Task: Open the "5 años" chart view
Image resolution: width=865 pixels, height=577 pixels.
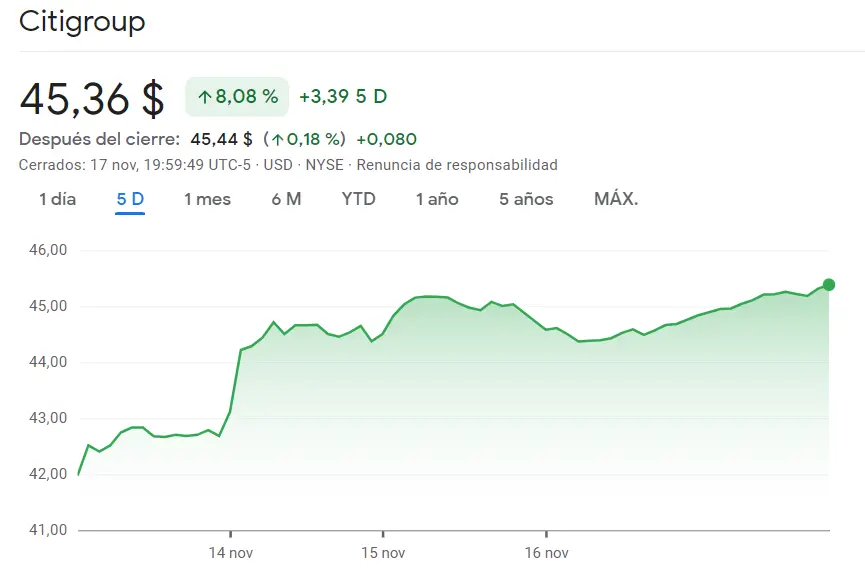Action: pos(525,199)
